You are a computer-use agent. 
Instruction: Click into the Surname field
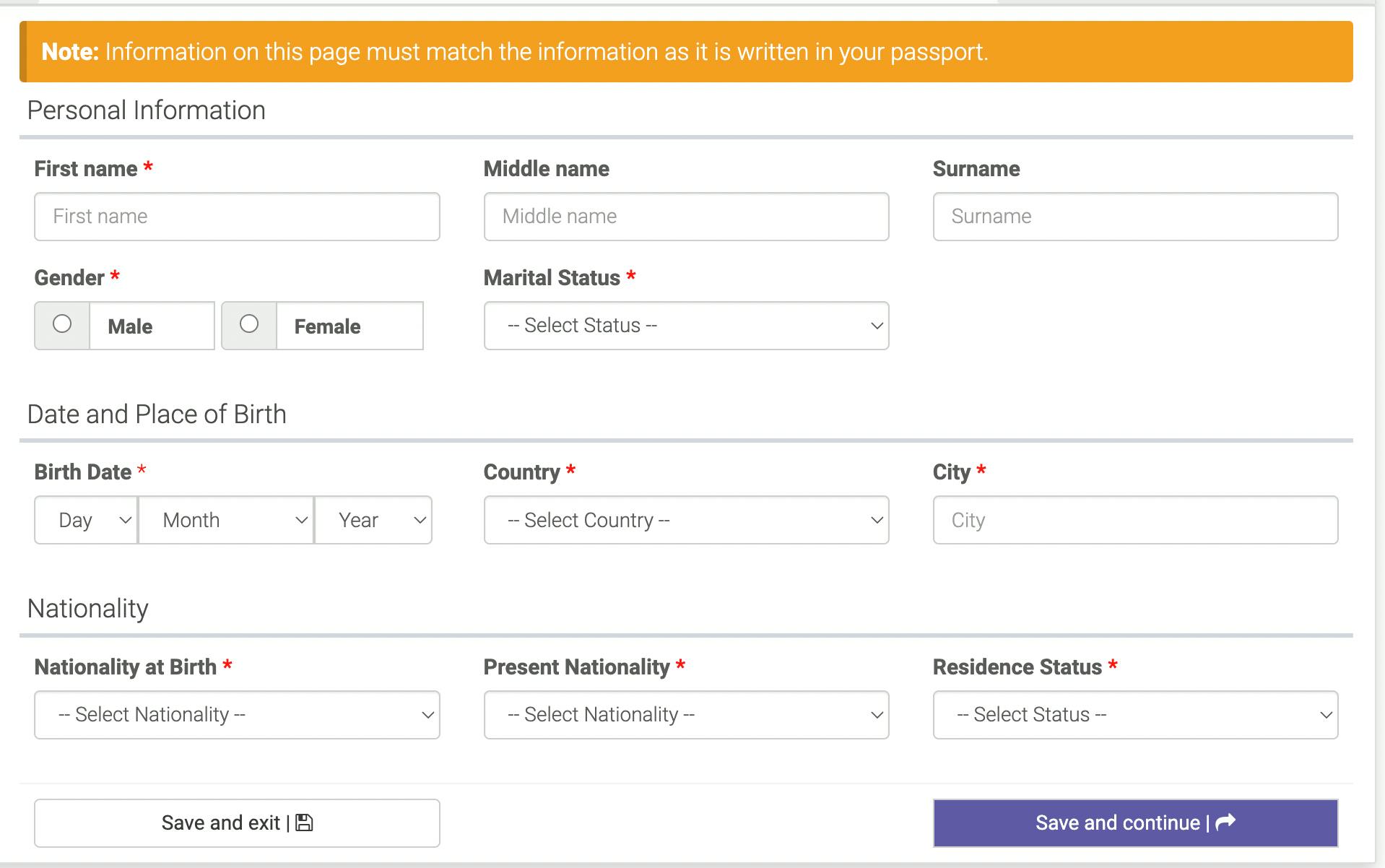tap(1135, 217)
